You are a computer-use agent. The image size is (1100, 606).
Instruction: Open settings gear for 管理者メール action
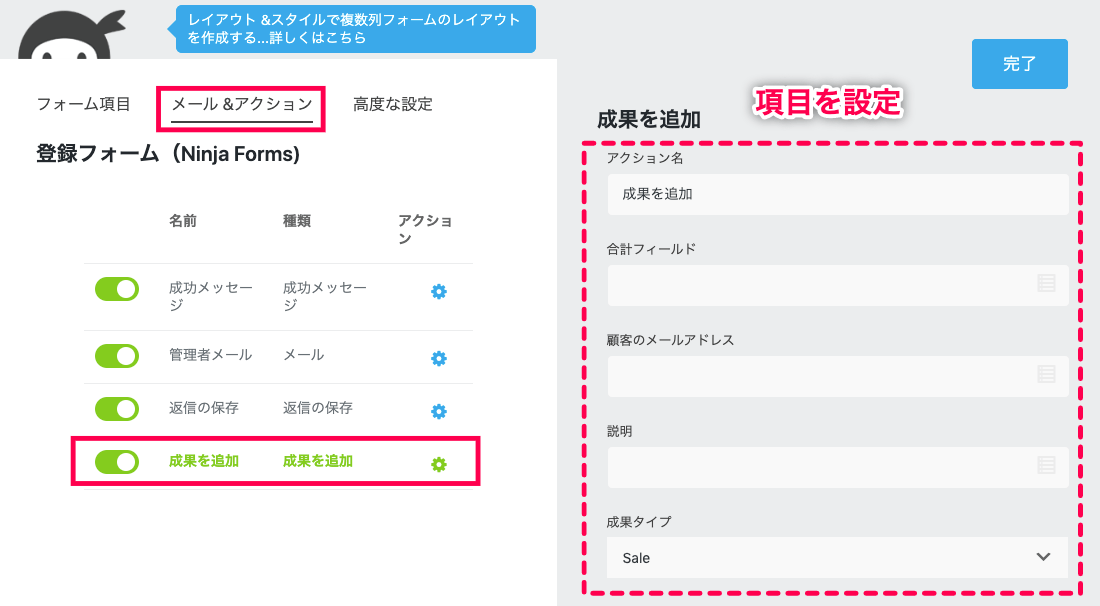[438, 358]
